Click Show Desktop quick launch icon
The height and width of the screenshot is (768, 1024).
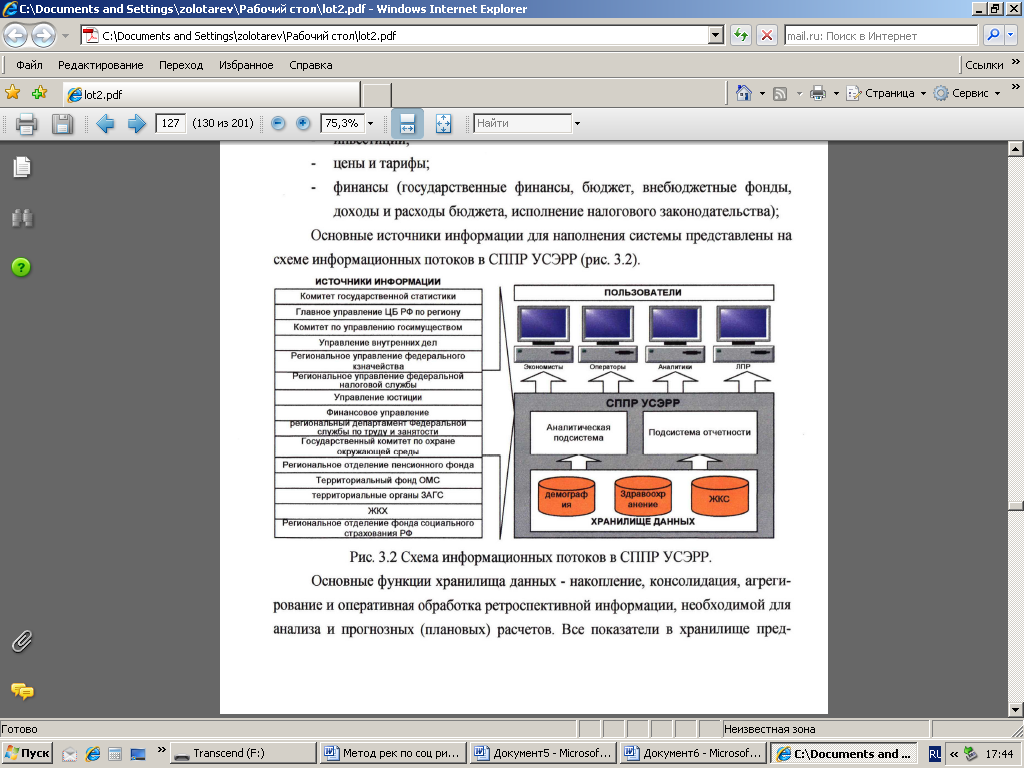coord(138,754)
